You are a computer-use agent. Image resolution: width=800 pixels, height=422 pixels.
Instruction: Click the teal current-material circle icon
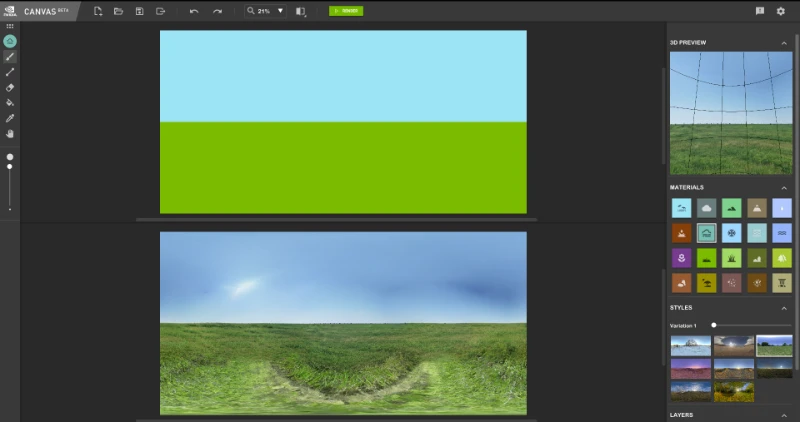(10, 41)
